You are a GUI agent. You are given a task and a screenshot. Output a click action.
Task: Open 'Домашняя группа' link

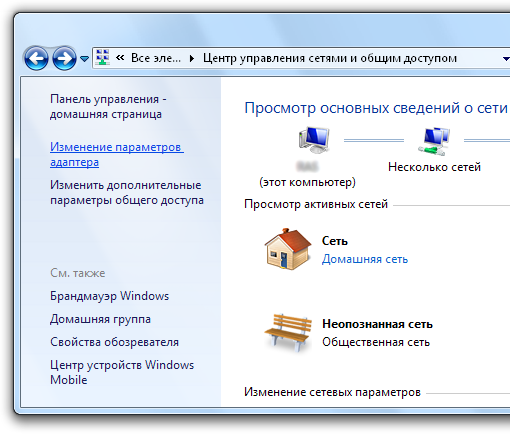(x=100, y=319)
